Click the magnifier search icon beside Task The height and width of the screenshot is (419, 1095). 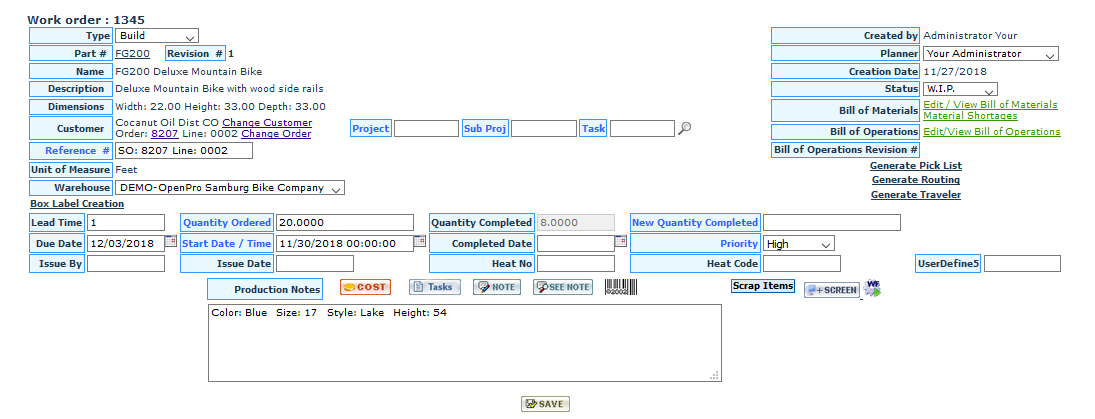click(684, 128)
